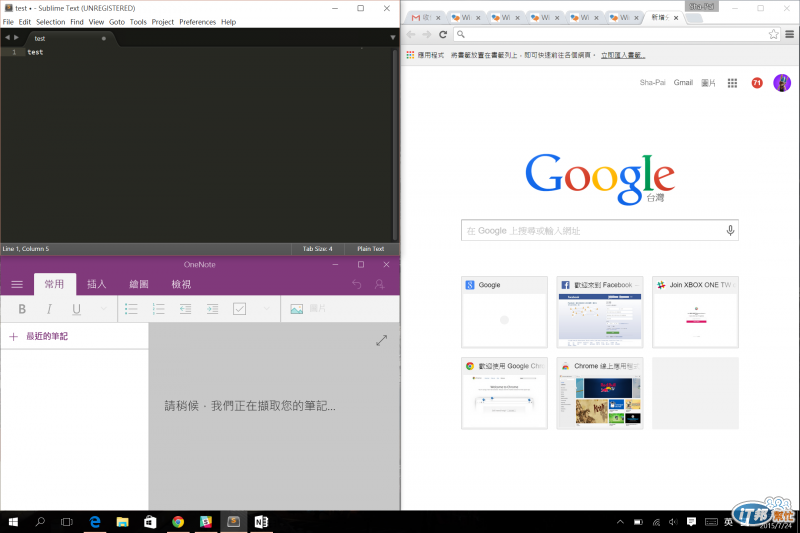Screen dimensions: 800x533
Task: Increase indent in OneNote
Action: [x=212, y=309]
